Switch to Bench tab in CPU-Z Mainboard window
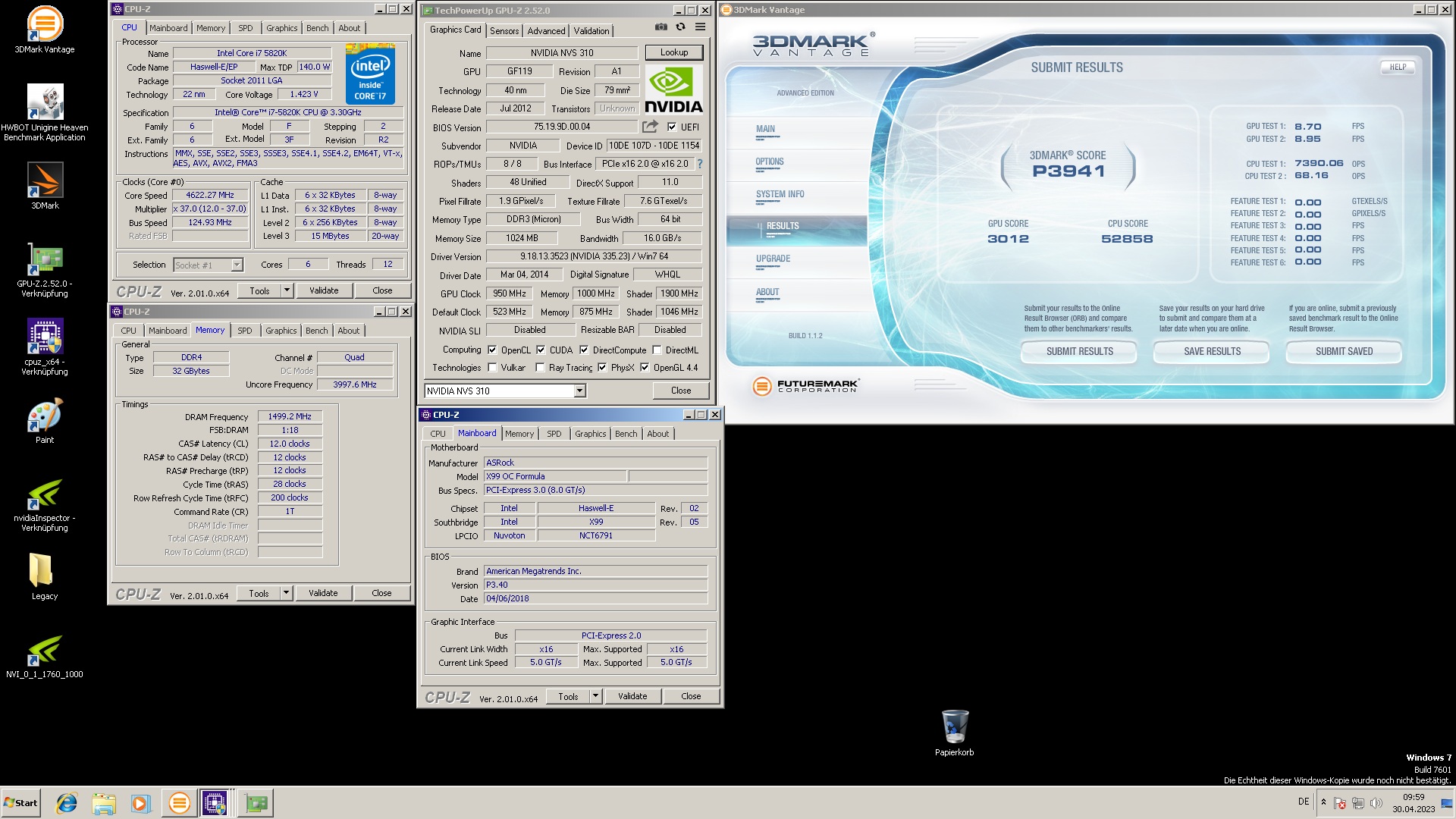This screenshot has height=819, width=1456. (x=626, y=434)
